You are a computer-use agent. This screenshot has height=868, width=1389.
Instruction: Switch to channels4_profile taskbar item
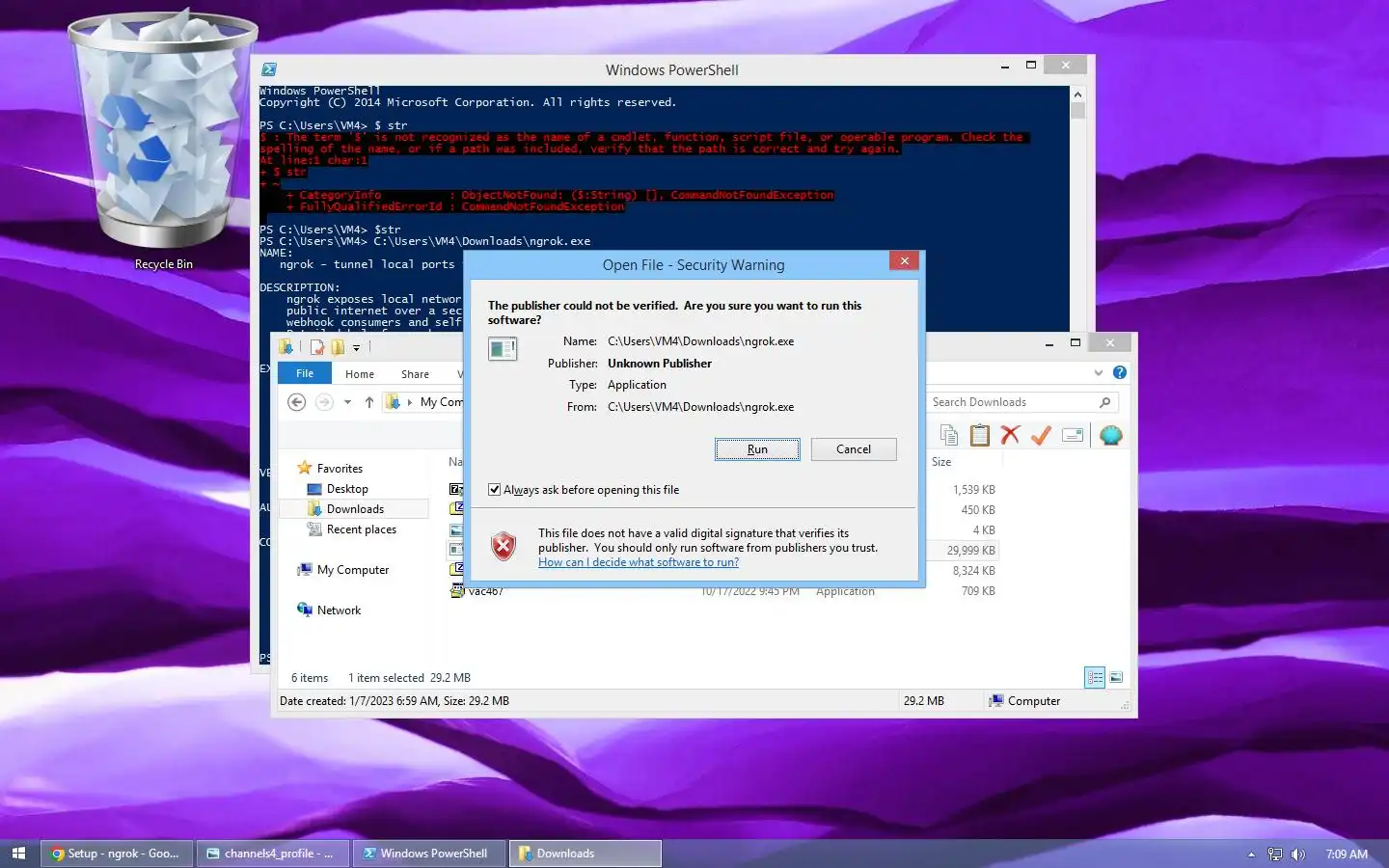tap(273, 854)
